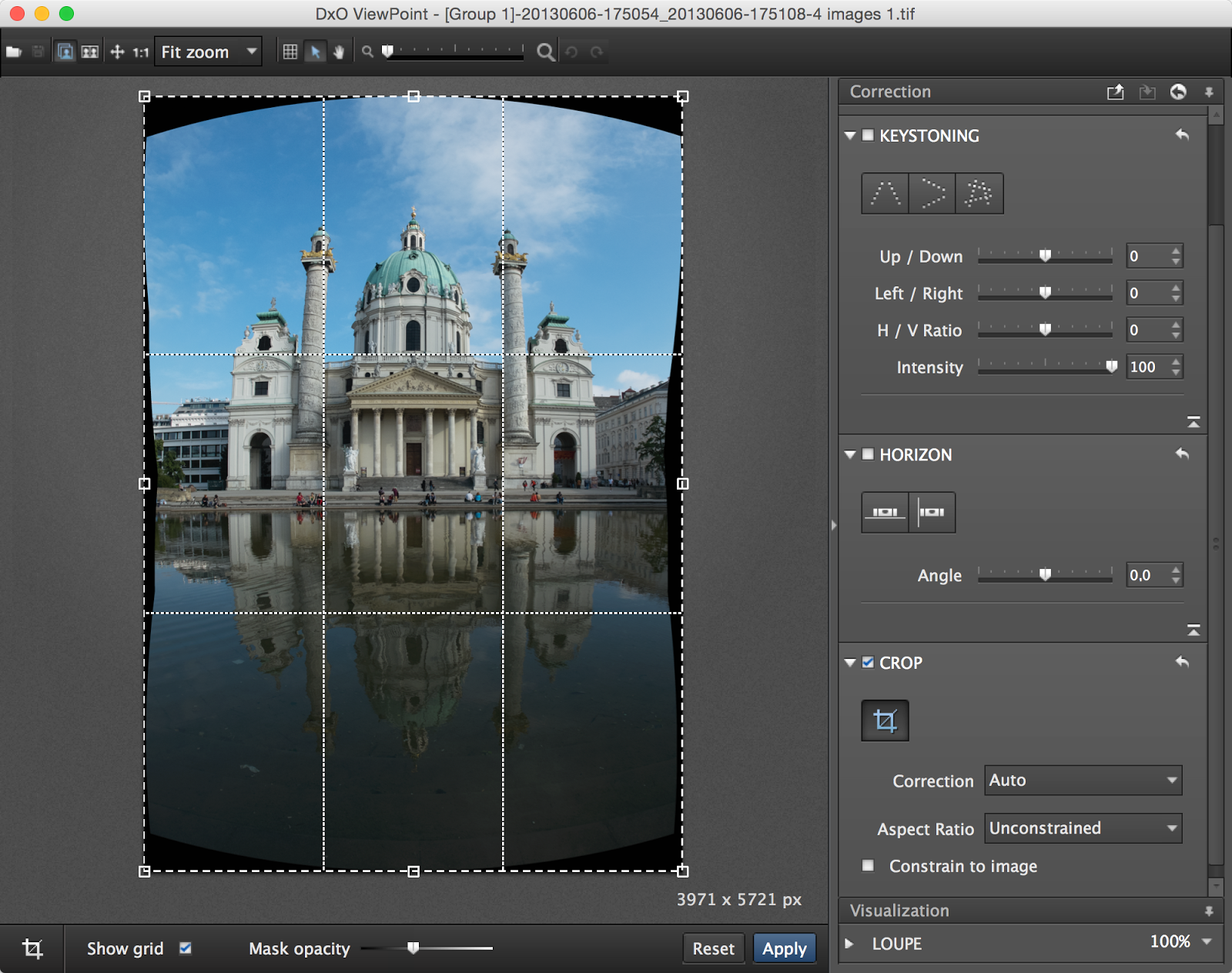1232x973 pixels.
Task: Click the small zoom-out magnifier
Action: click(x=368, y=52)
